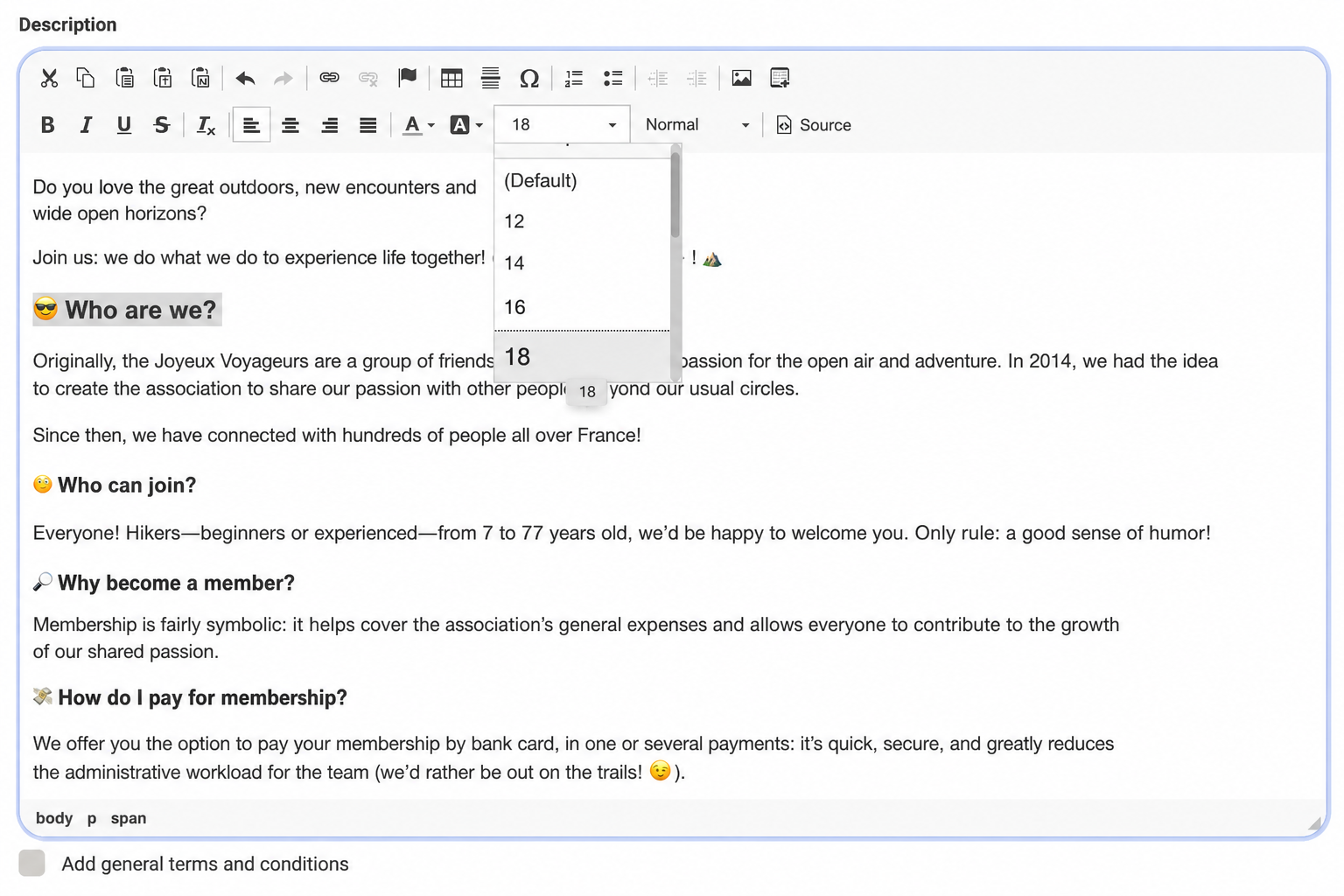The height and width of the screenshot is (896, 1344).
Task: Collapse the font size dropdown showing 18
Action: pyautogui.click(x=562, y=125)
